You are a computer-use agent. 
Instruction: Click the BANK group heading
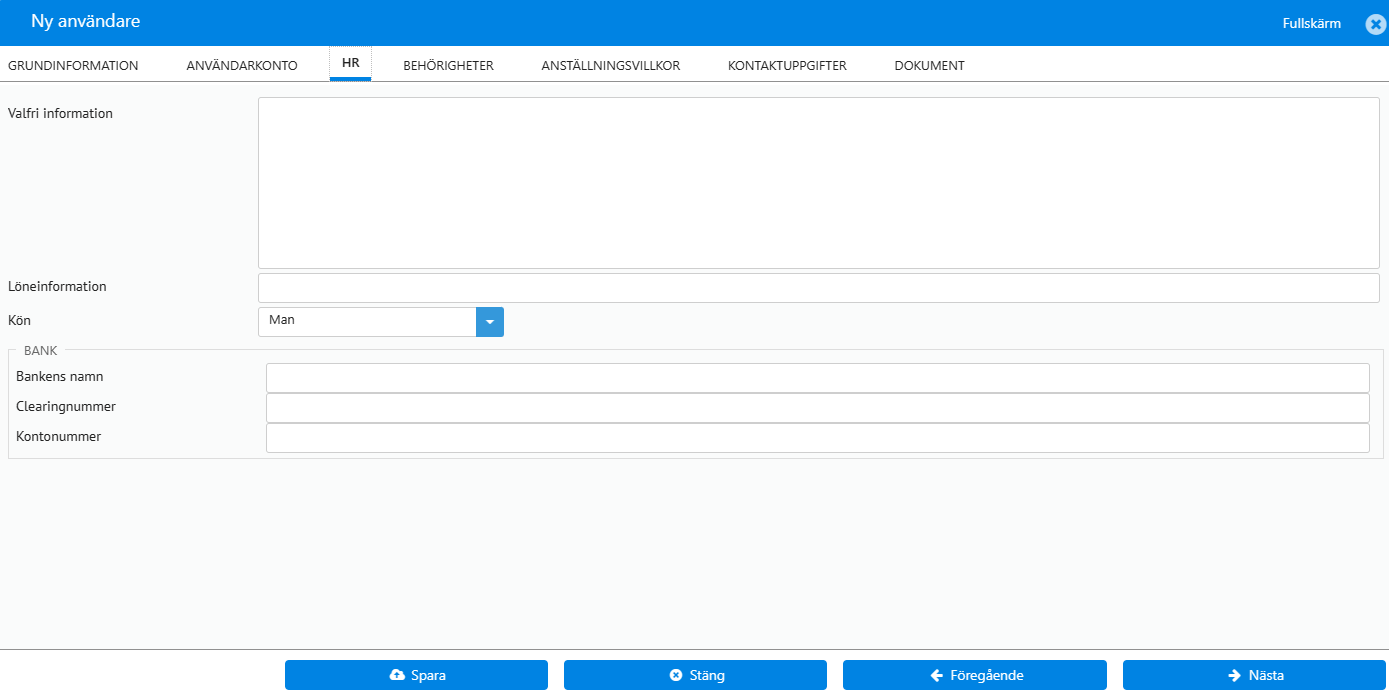[40, 351]
